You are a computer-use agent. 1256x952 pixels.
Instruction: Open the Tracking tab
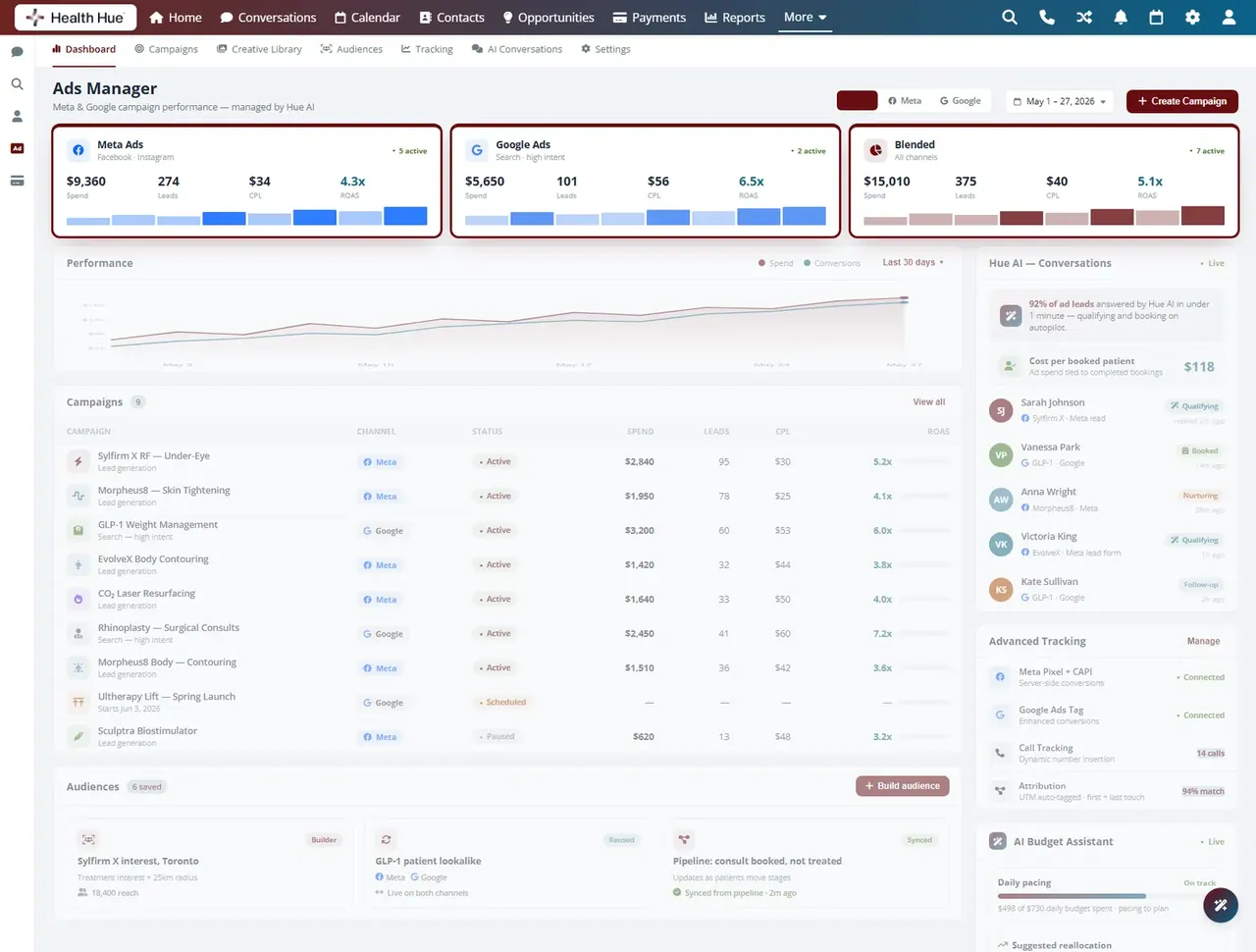[427, 49]
